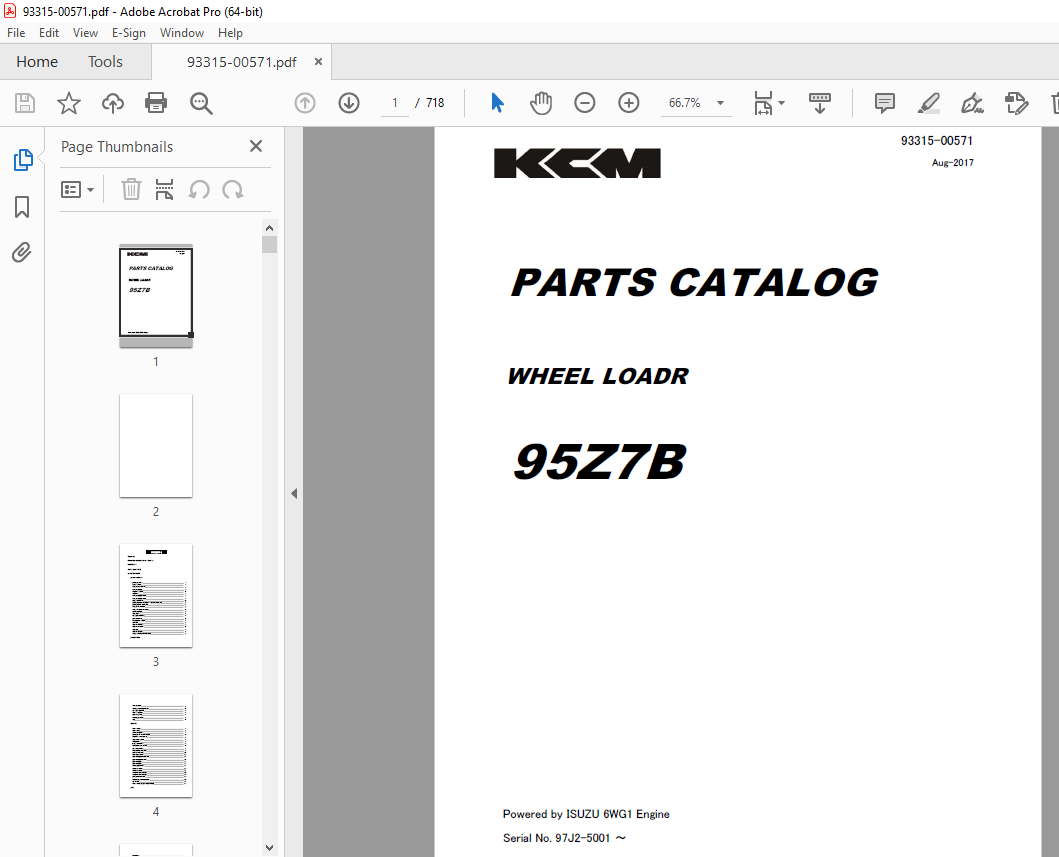This screenshot has width=1059, height=857.
Task: Click the cloud upload icon
Action: coord(113,103)
